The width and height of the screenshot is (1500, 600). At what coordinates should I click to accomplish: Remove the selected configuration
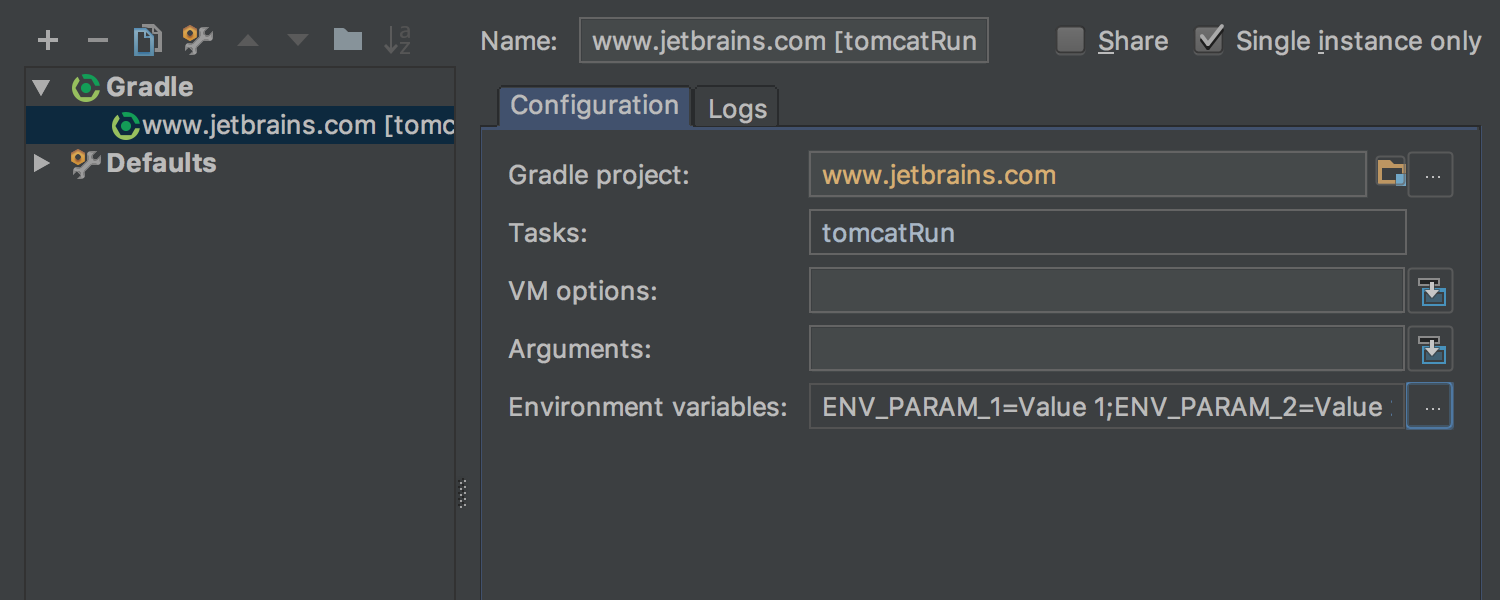tap(97, 41)
